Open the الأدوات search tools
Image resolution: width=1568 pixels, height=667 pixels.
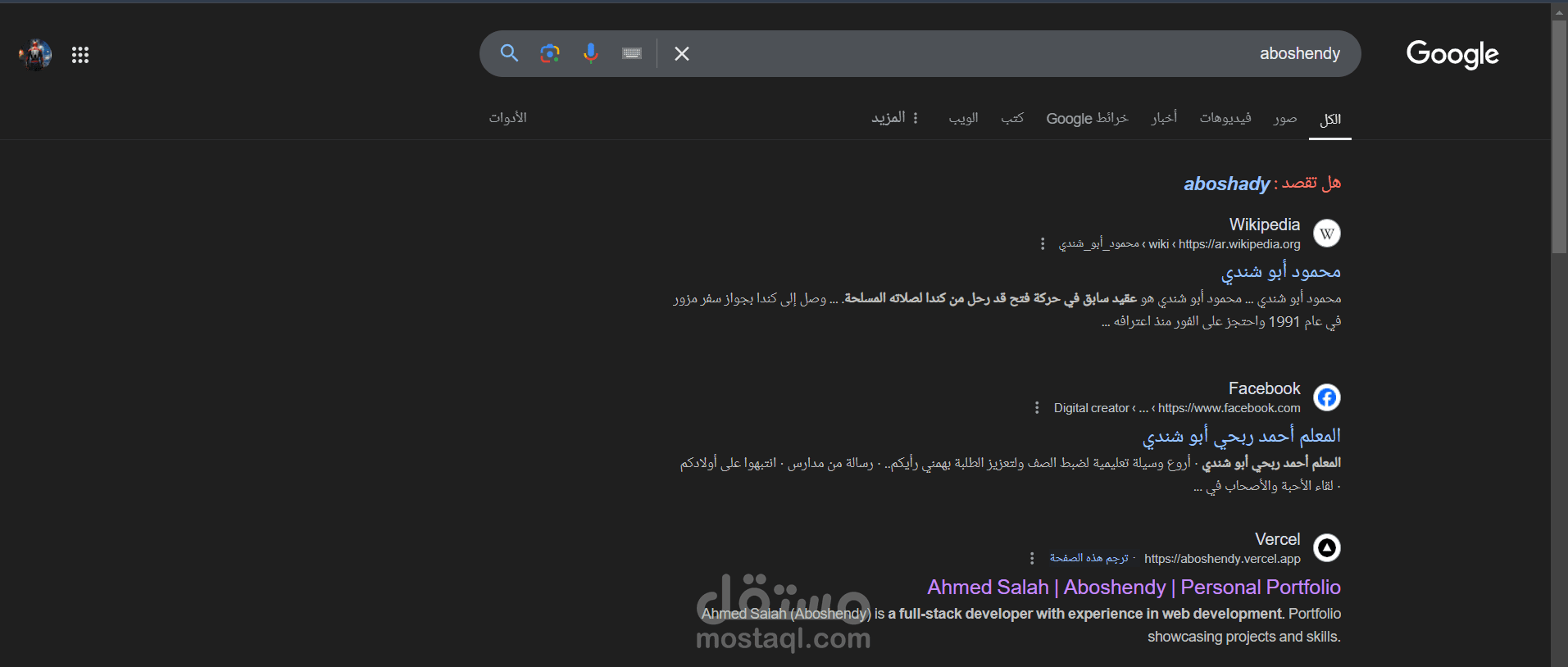coord(508,118)
